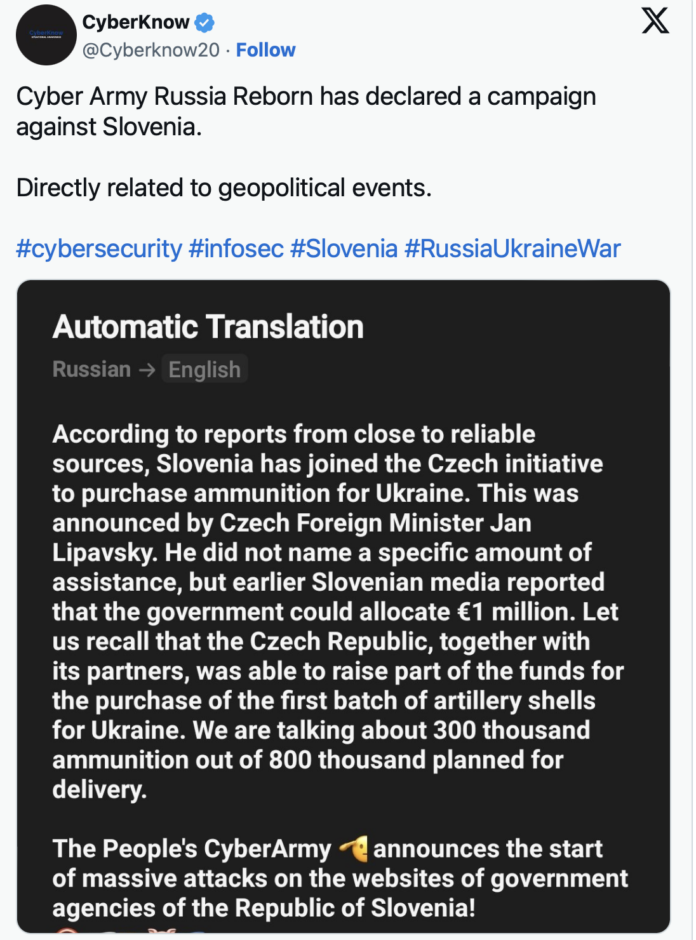Open the CyberKnow profile avatar
Screen dimensions: 696x940
(x=46, y=35)
